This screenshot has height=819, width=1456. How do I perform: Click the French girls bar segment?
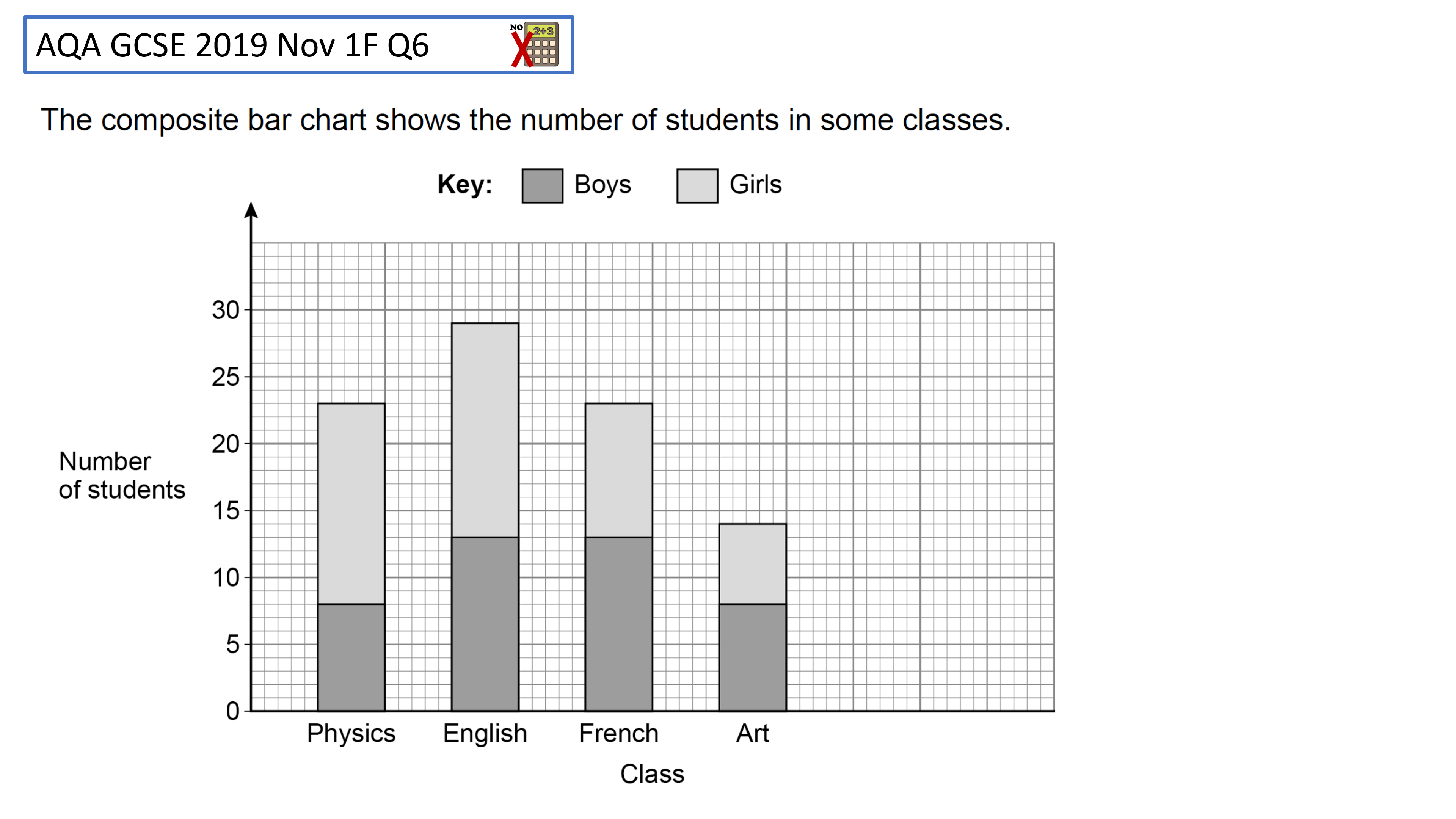(618, 470)
